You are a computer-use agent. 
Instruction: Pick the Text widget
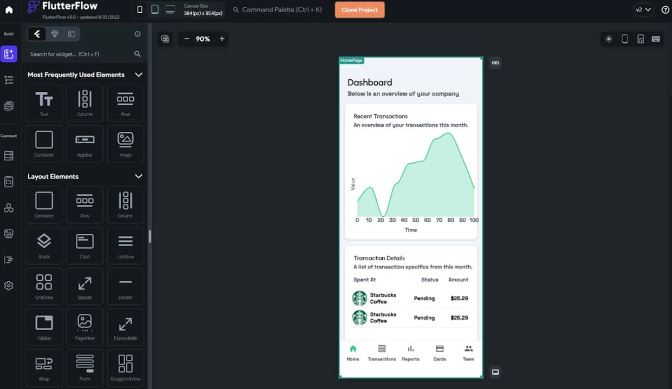(x=44, y=103)
